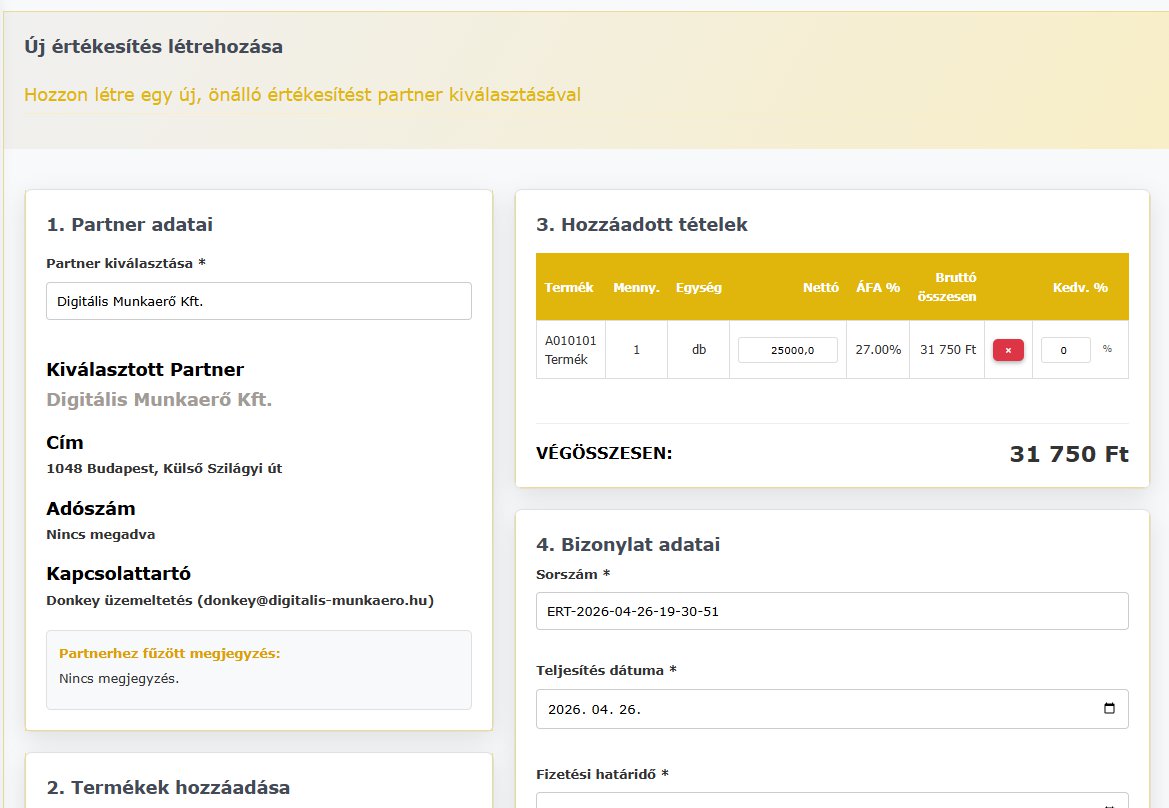Edit the Nettó value of 25000,0
Screen dimensions: 1169x808
pos(787,349)
